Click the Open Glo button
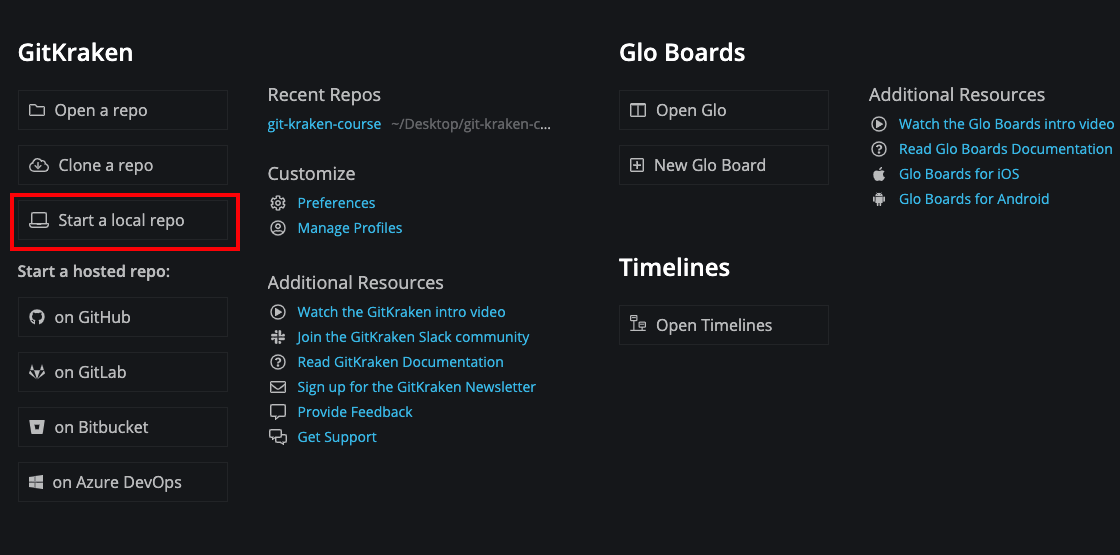Viewport: 1120px width, 555px height. [724, 110]
